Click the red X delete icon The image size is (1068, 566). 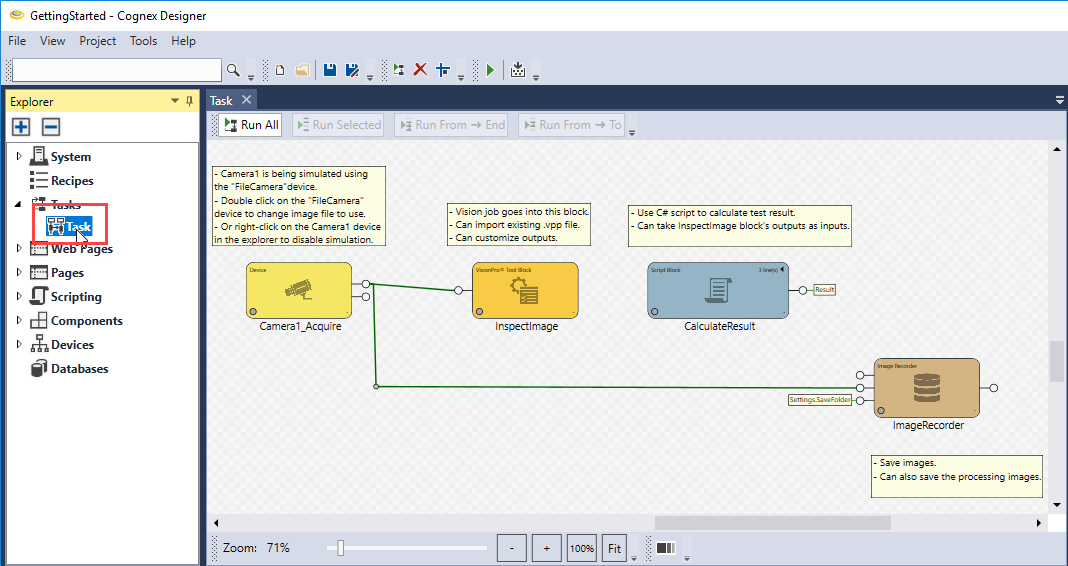[x=420, y=70]
